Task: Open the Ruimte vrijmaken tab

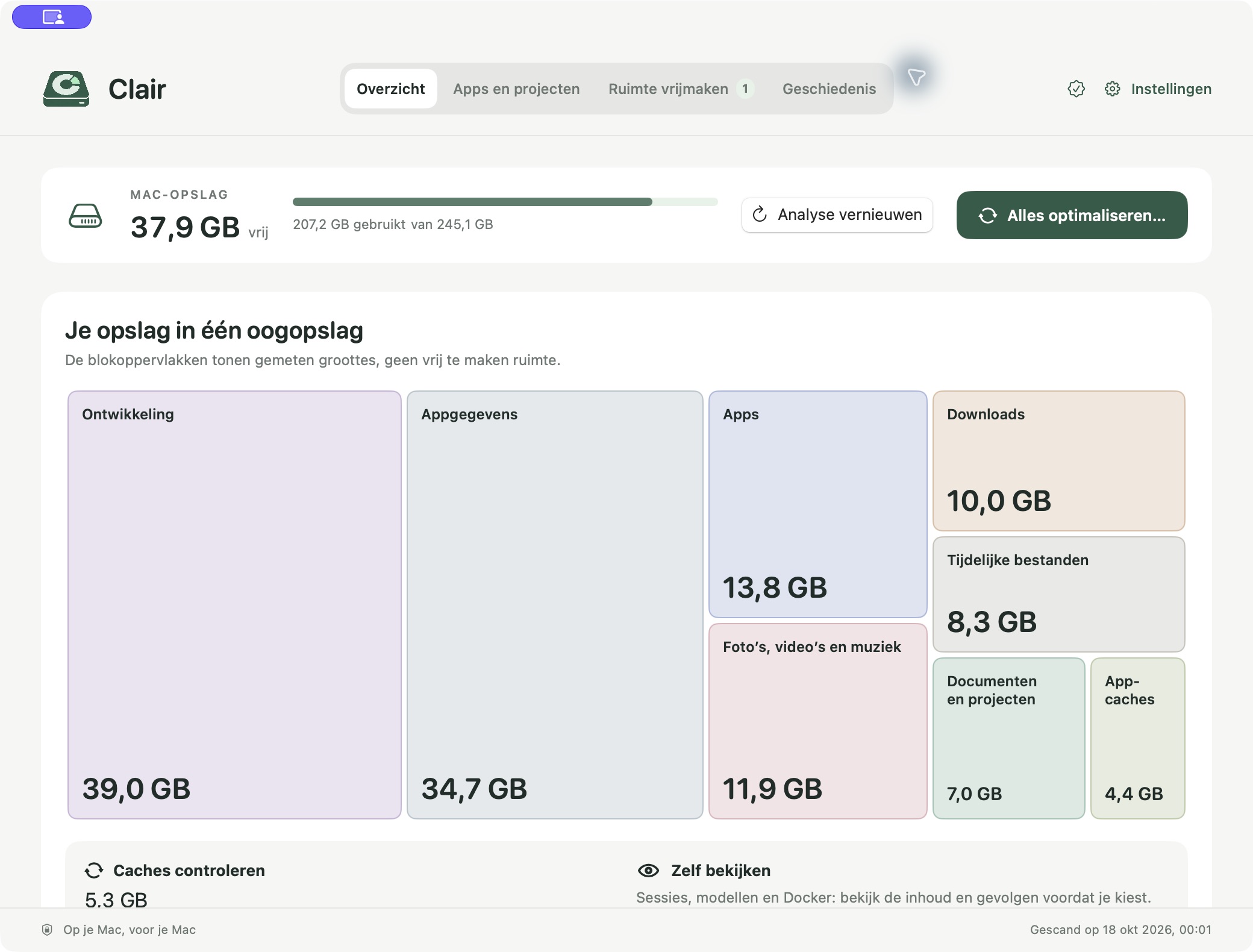Action: click(x=681, y=89)
